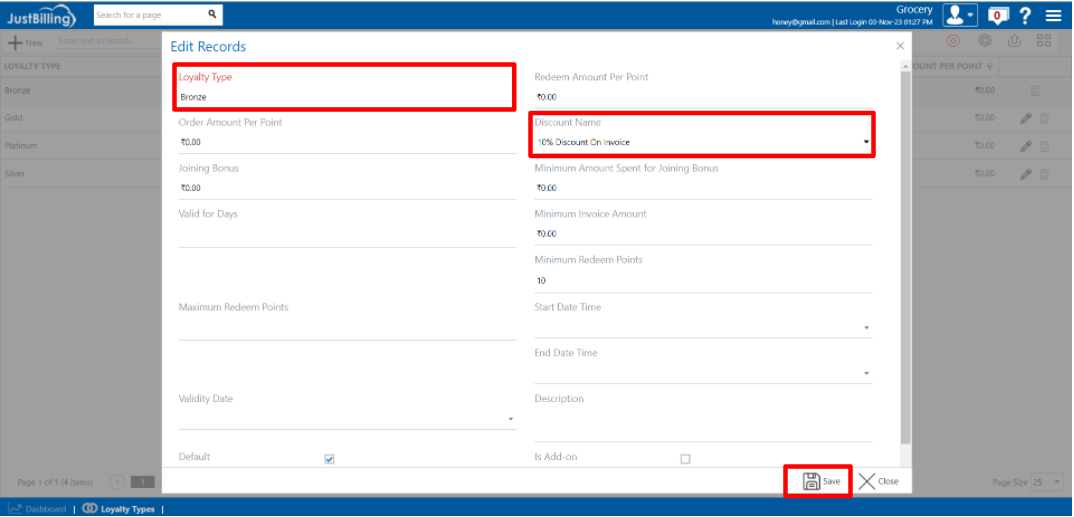
Task: Expand the Start Date Time picker
Action: 866,328
